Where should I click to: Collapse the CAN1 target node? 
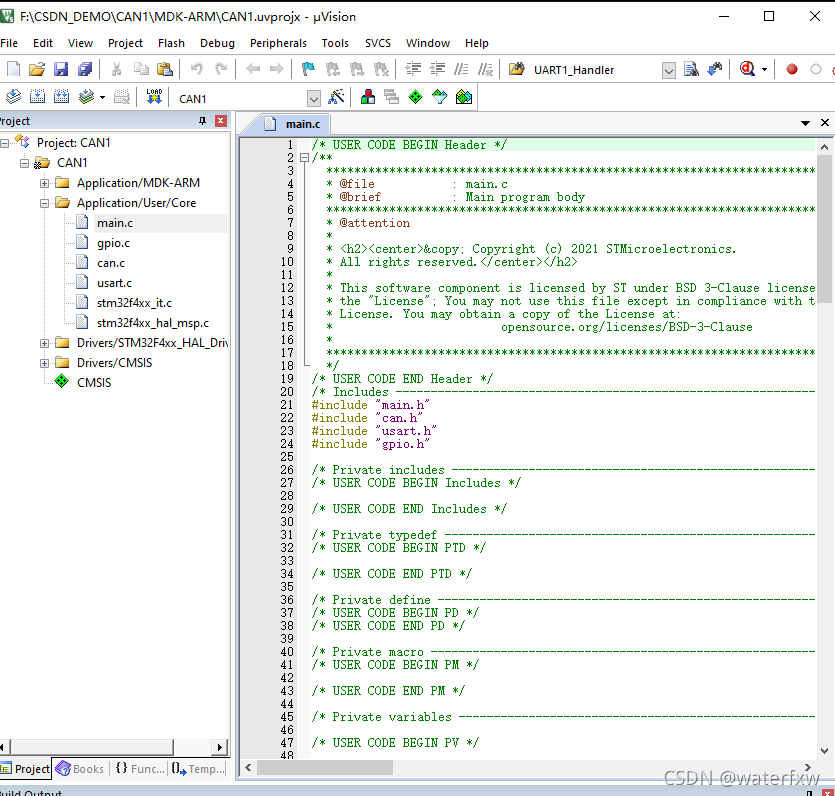coord(24,163)
